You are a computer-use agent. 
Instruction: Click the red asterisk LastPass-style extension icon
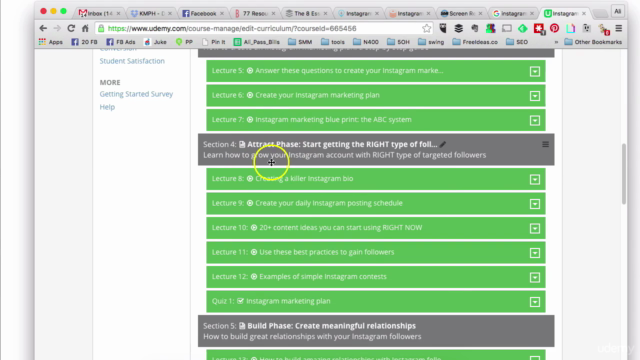[x=539, y=29]
